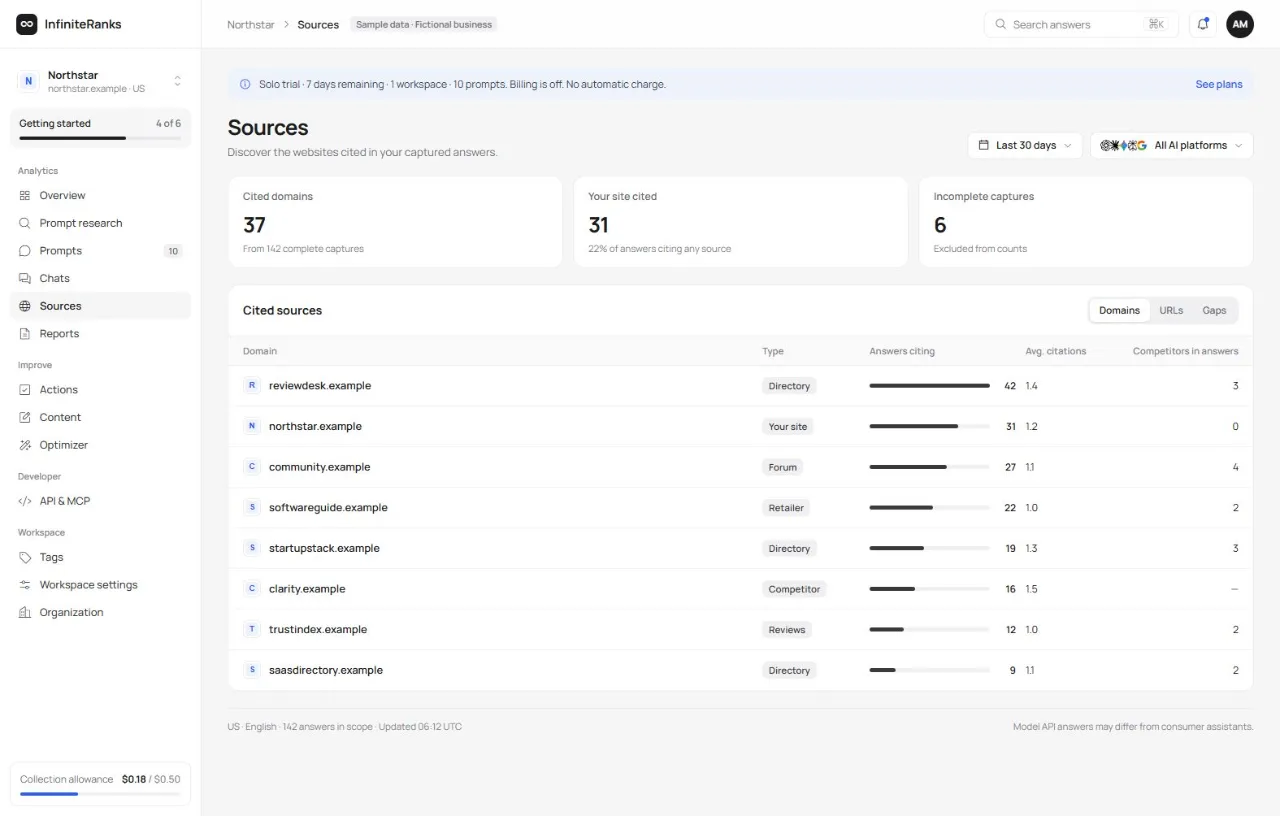This screenshot has width=1280, height=816.
Task: Open the Last 30 days date dropdown
Action: point(1025,145)
